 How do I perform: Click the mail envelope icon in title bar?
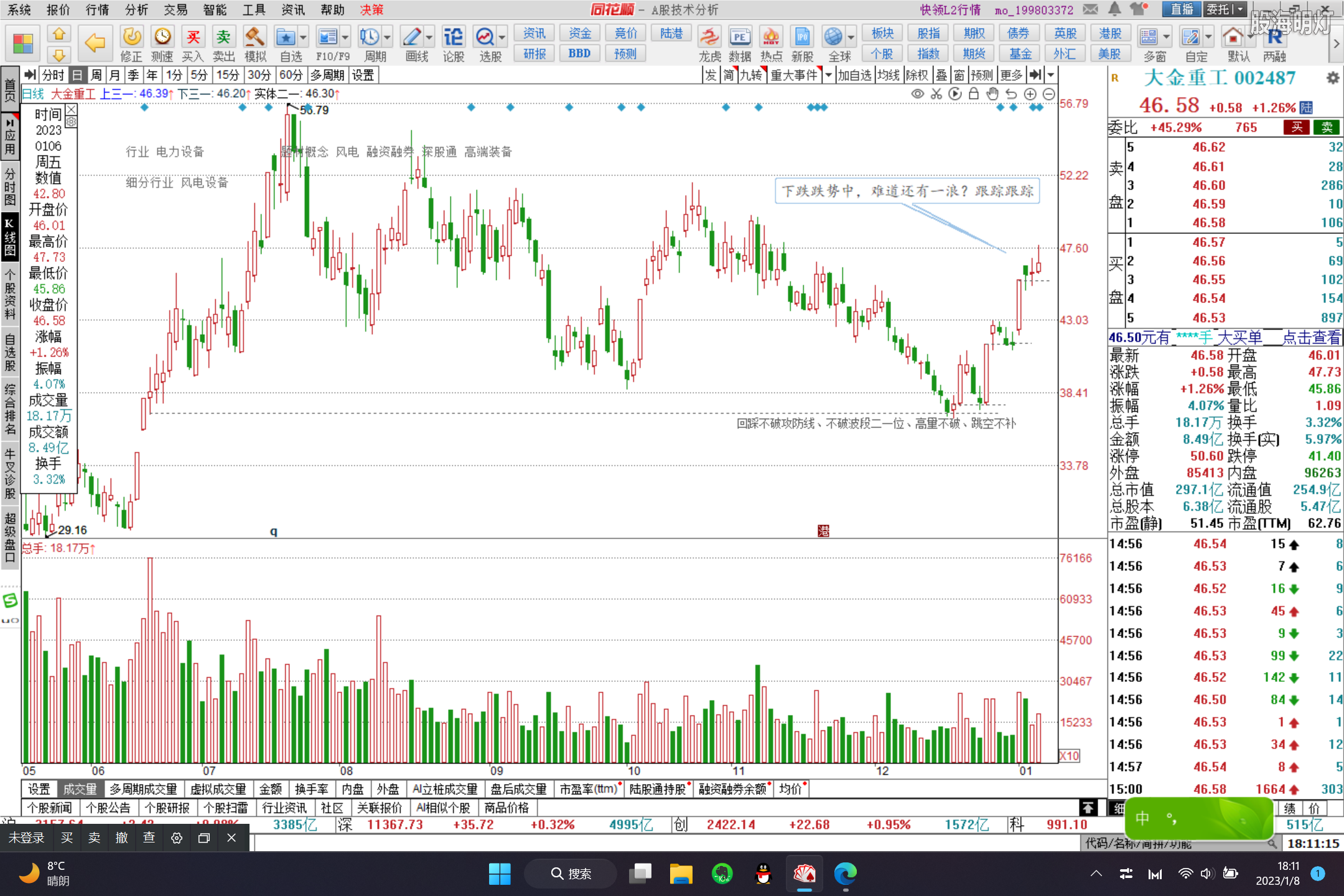point(1090,9)
